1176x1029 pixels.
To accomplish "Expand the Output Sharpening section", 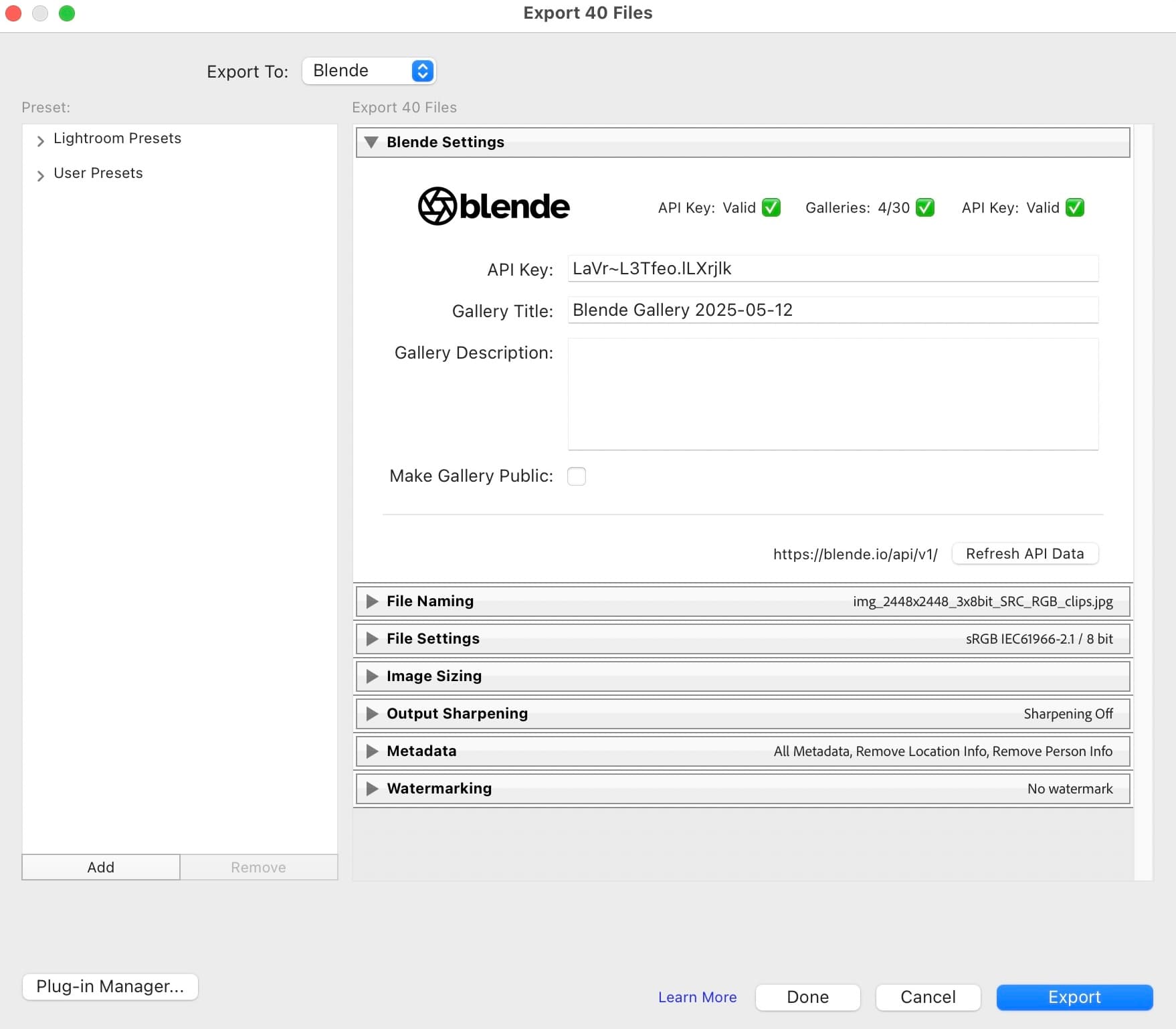I will (372, 713).
